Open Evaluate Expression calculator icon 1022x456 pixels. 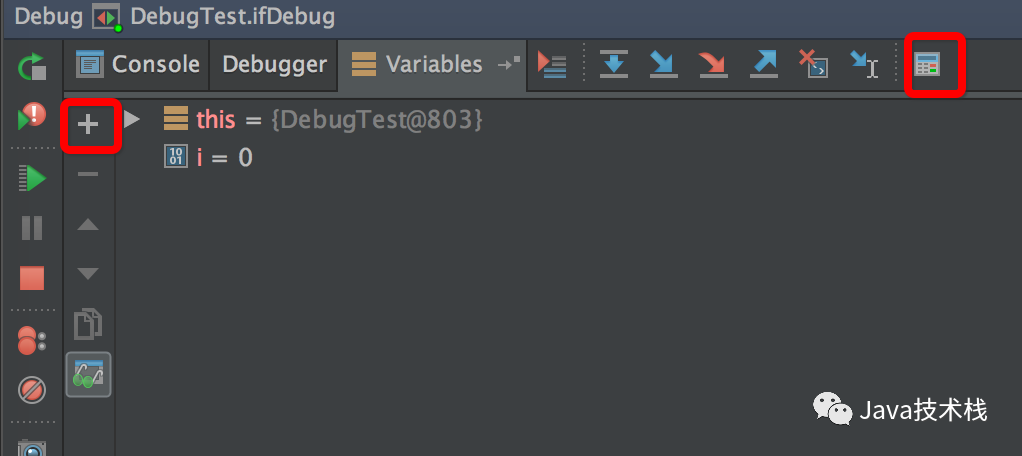[926, 64]
